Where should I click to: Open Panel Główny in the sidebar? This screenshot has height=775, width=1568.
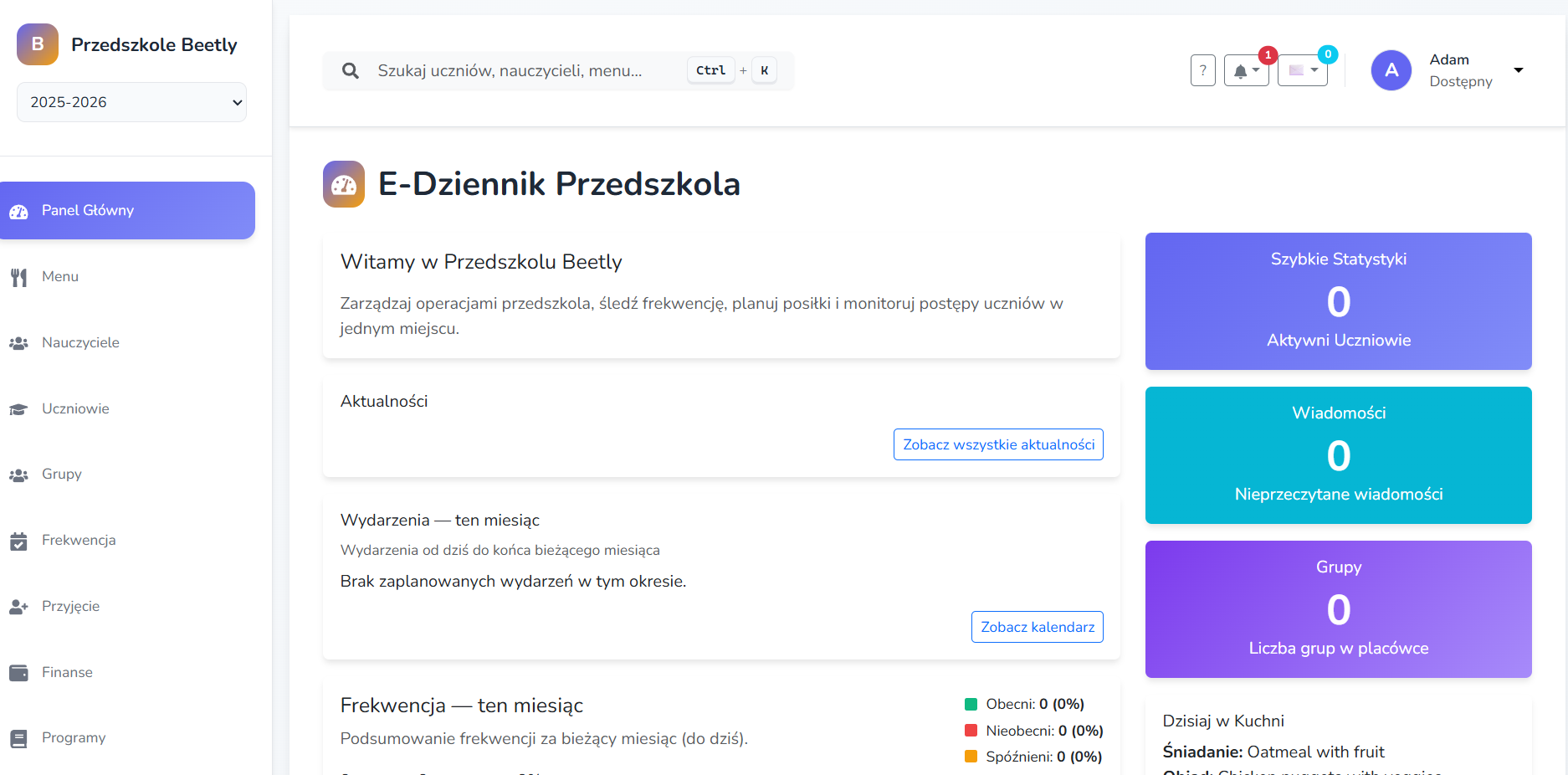click(x=127, y=210)
